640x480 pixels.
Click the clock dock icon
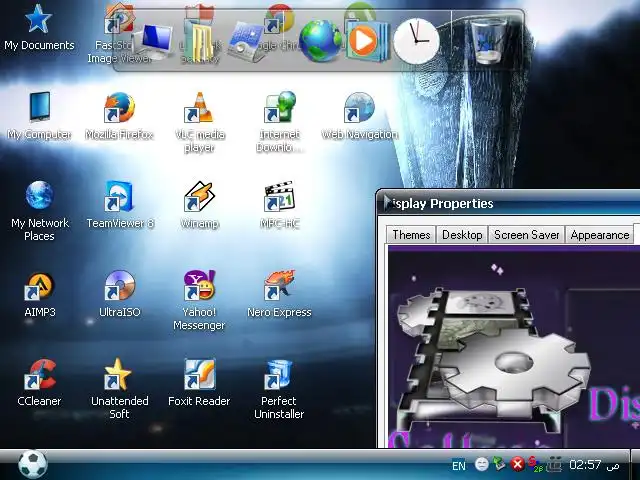click(x=416, y=41)
